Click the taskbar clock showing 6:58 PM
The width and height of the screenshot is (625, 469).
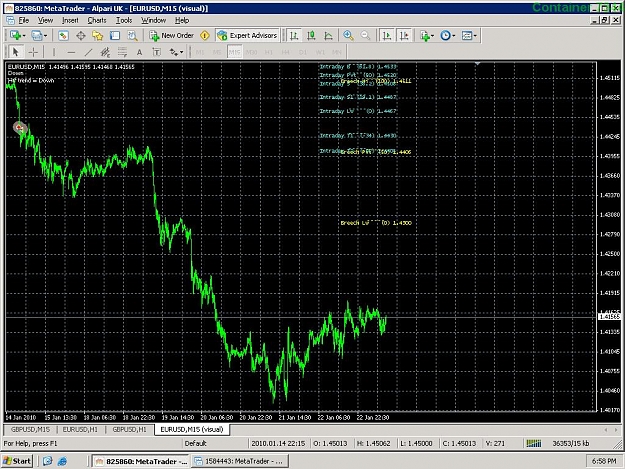tap(603, 461)
